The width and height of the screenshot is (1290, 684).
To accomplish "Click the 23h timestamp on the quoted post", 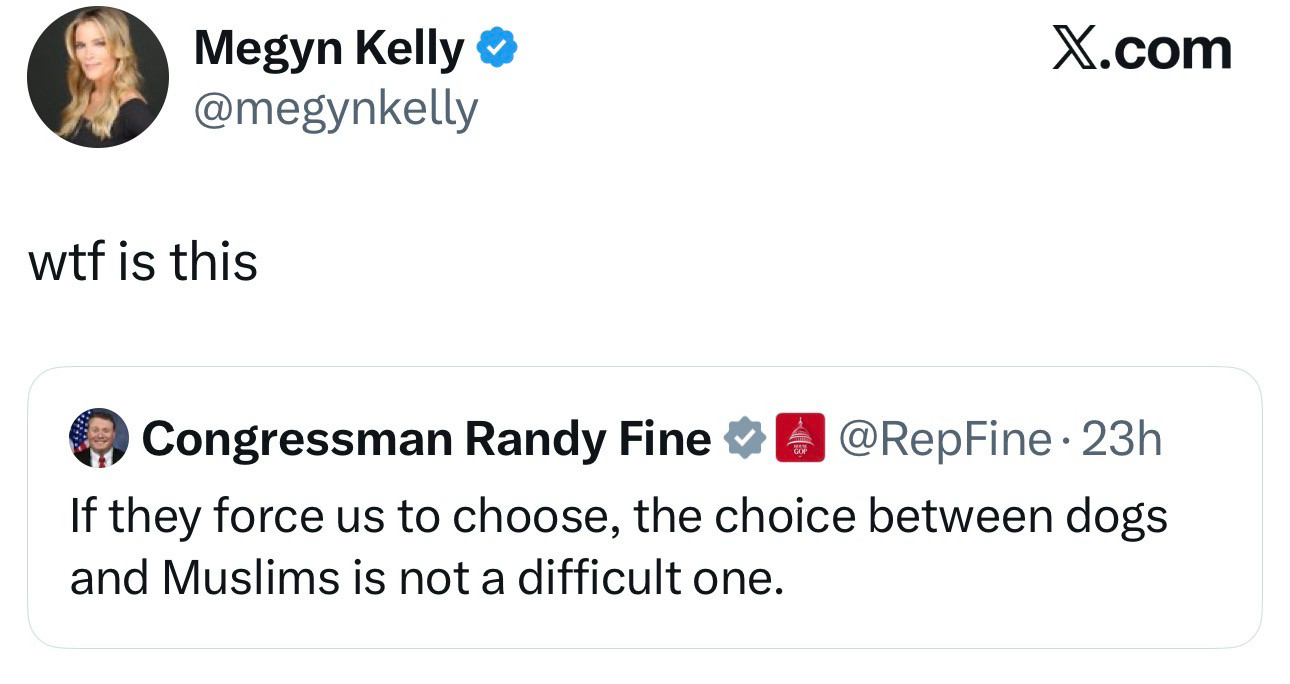I will pos(1123,439).
